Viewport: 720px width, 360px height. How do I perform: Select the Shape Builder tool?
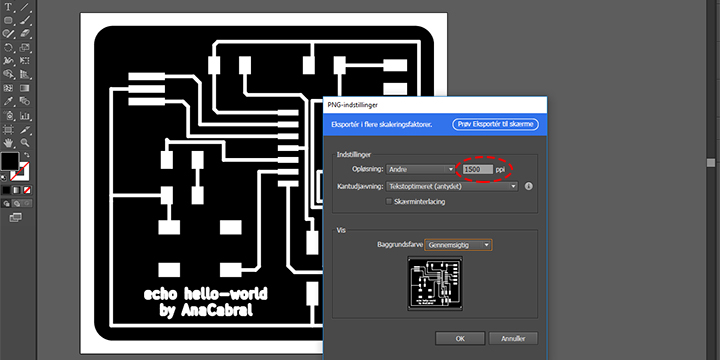point(8,74)
